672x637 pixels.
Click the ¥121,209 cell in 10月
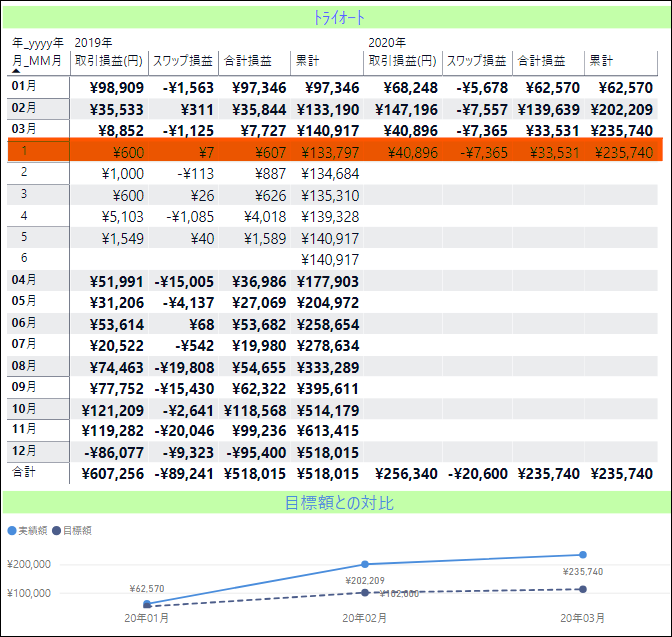tap(113, 411)
